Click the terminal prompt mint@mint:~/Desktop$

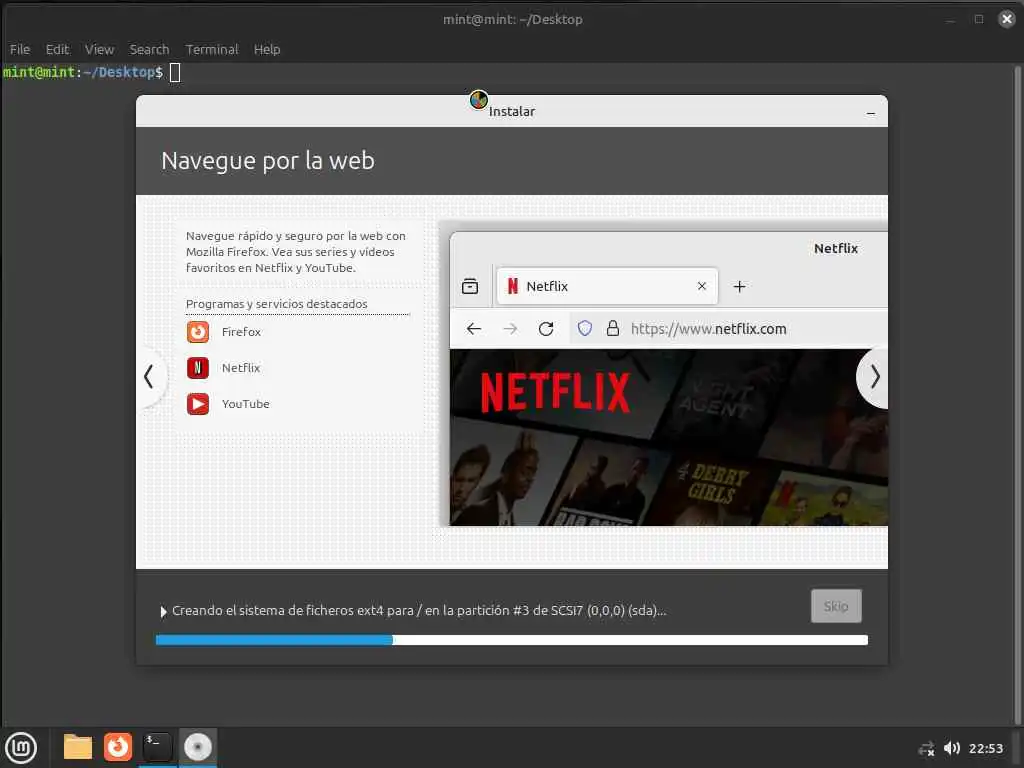coord(83,72)
